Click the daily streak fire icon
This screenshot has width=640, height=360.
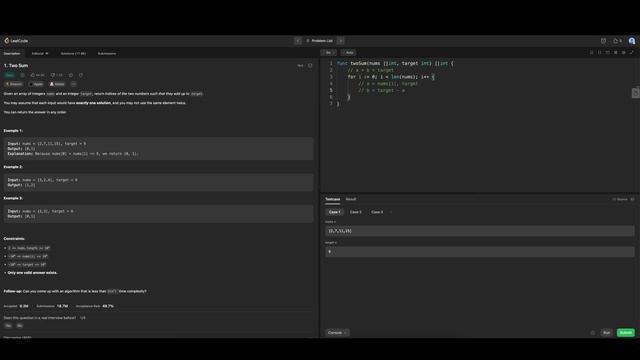click(x=617, y=41)
